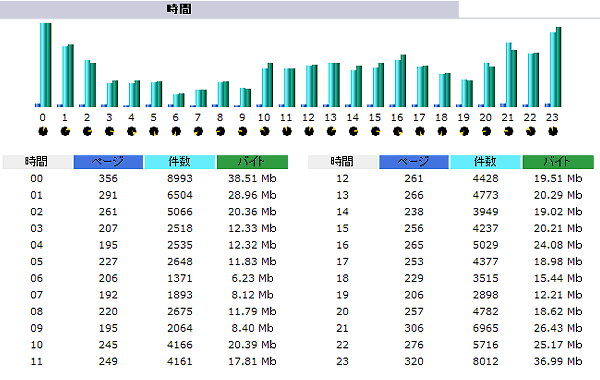Click the chart bar for hour 23

[x=556, y=67]
